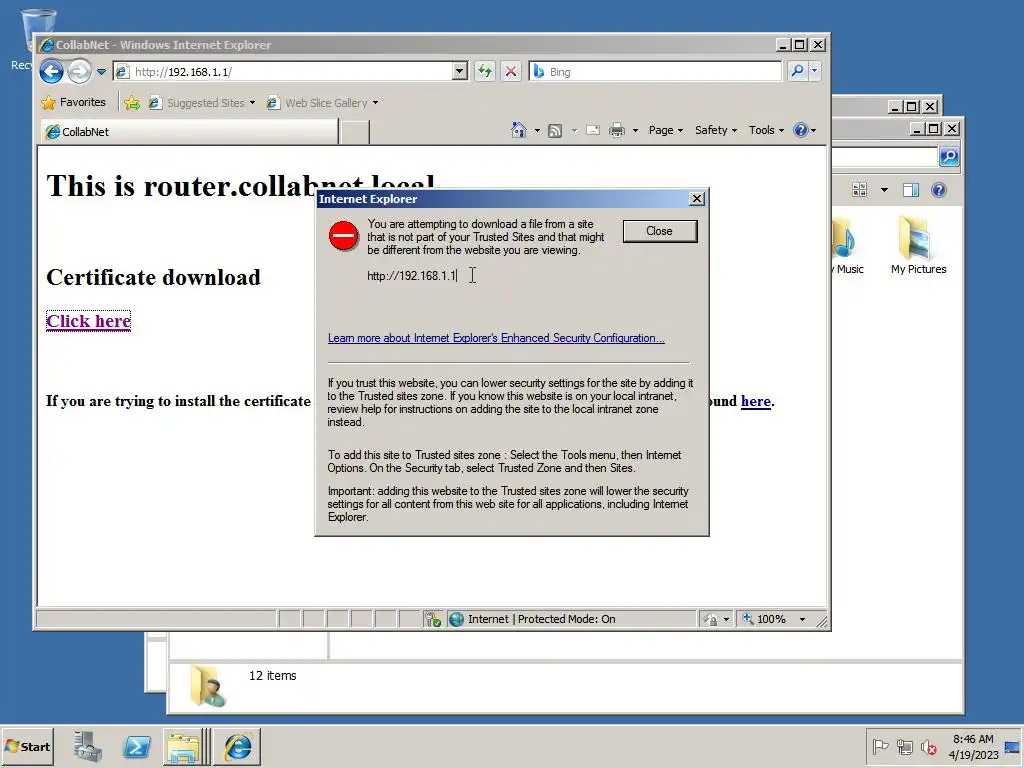Open Enhanced Security Configuration learn more link
Screen dimensions: 1024x768
pos(496,338)
